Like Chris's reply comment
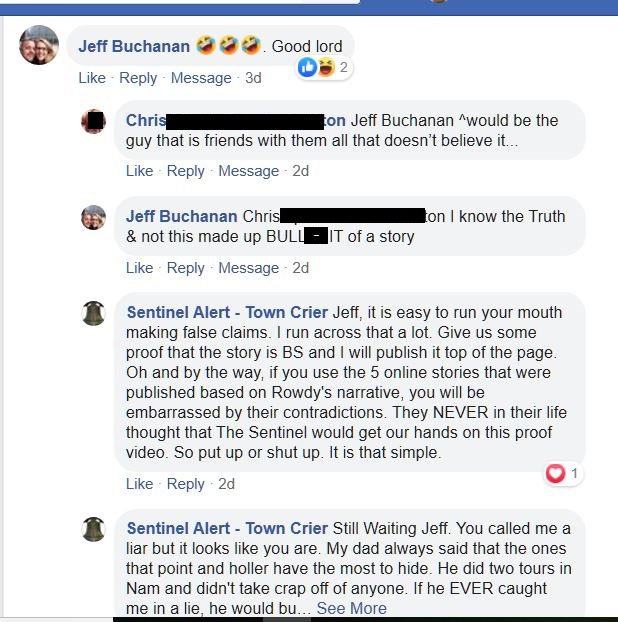The width and height of the screenshot is (618, 622). (139, 171)
